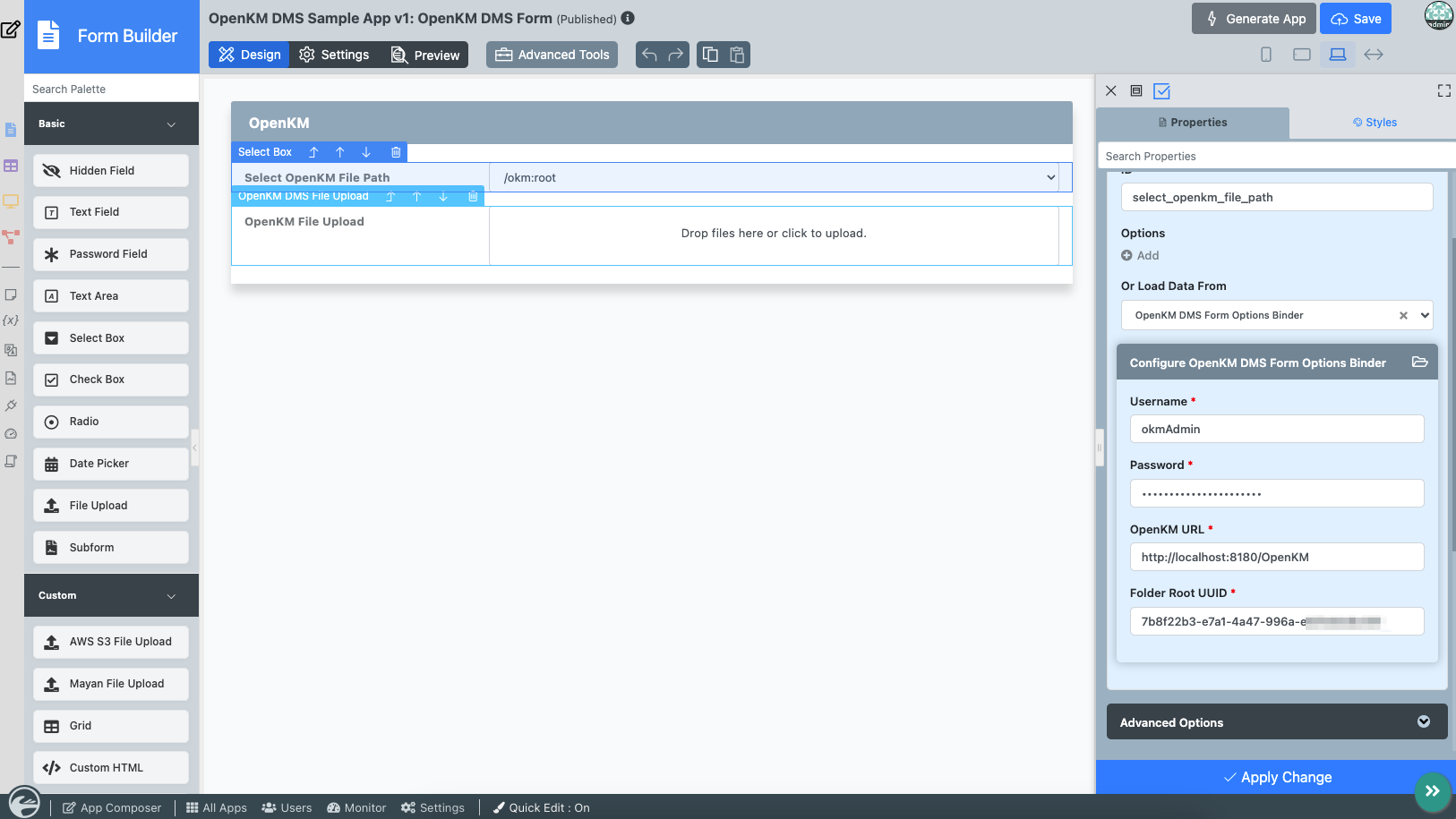Image resolution: width=1456 pixels, height=819 pixels.
Task: Click the Folder Root UUID field
Action: click(1277, 621)
